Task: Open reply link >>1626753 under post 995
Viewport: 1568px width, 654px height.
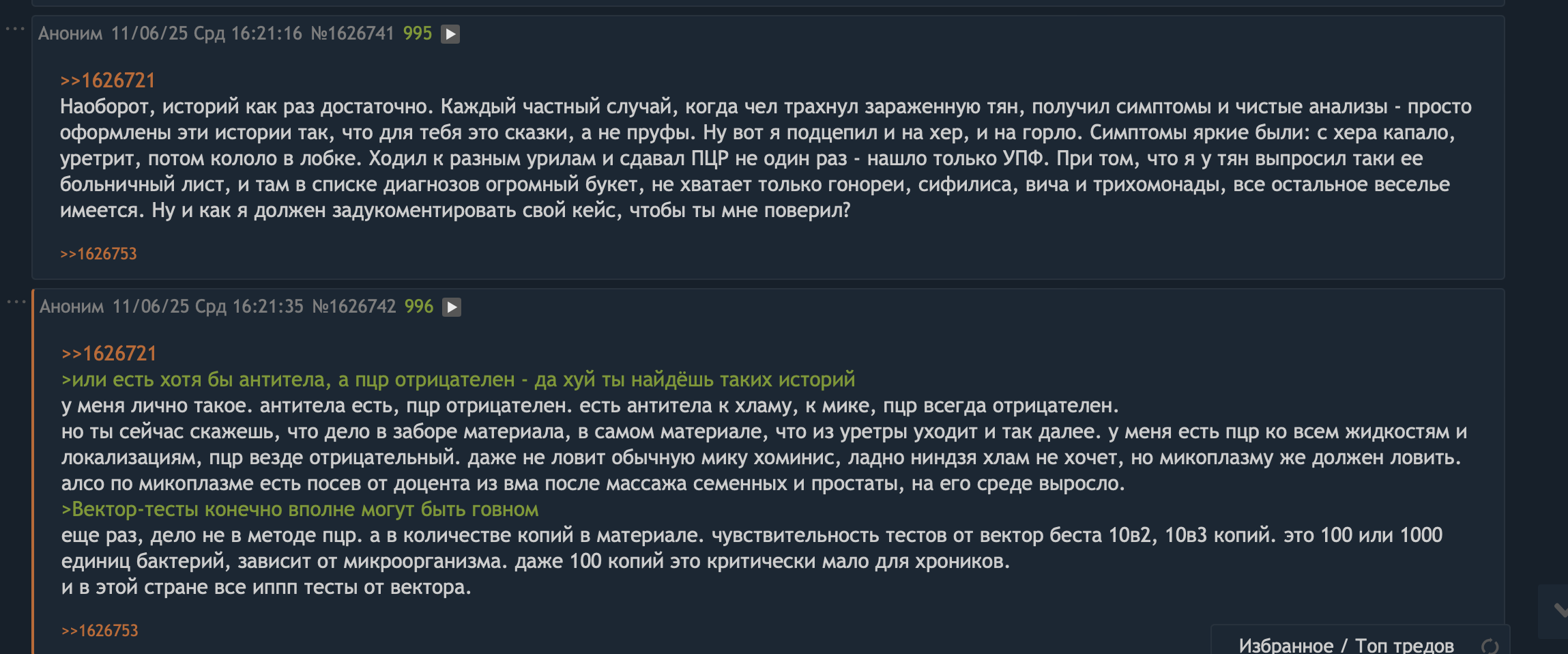Action: (x=98, y=254)
